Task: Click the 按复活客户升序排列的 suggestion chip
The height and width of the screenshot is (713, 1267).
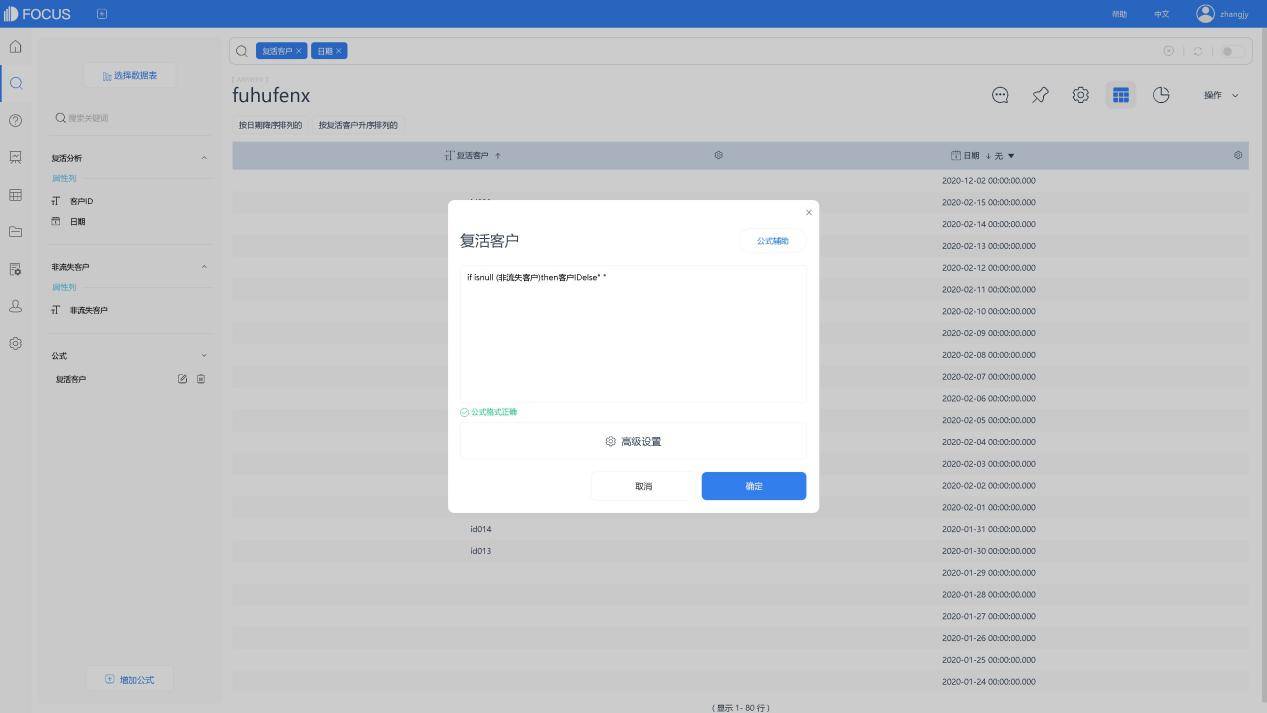Action: 358,125
